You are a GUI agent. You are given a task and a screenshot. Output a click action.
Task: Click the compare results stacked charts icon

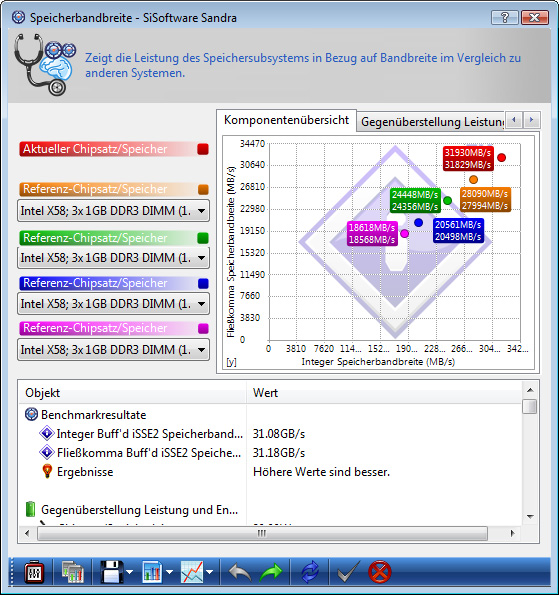click(x=72, y=572)
